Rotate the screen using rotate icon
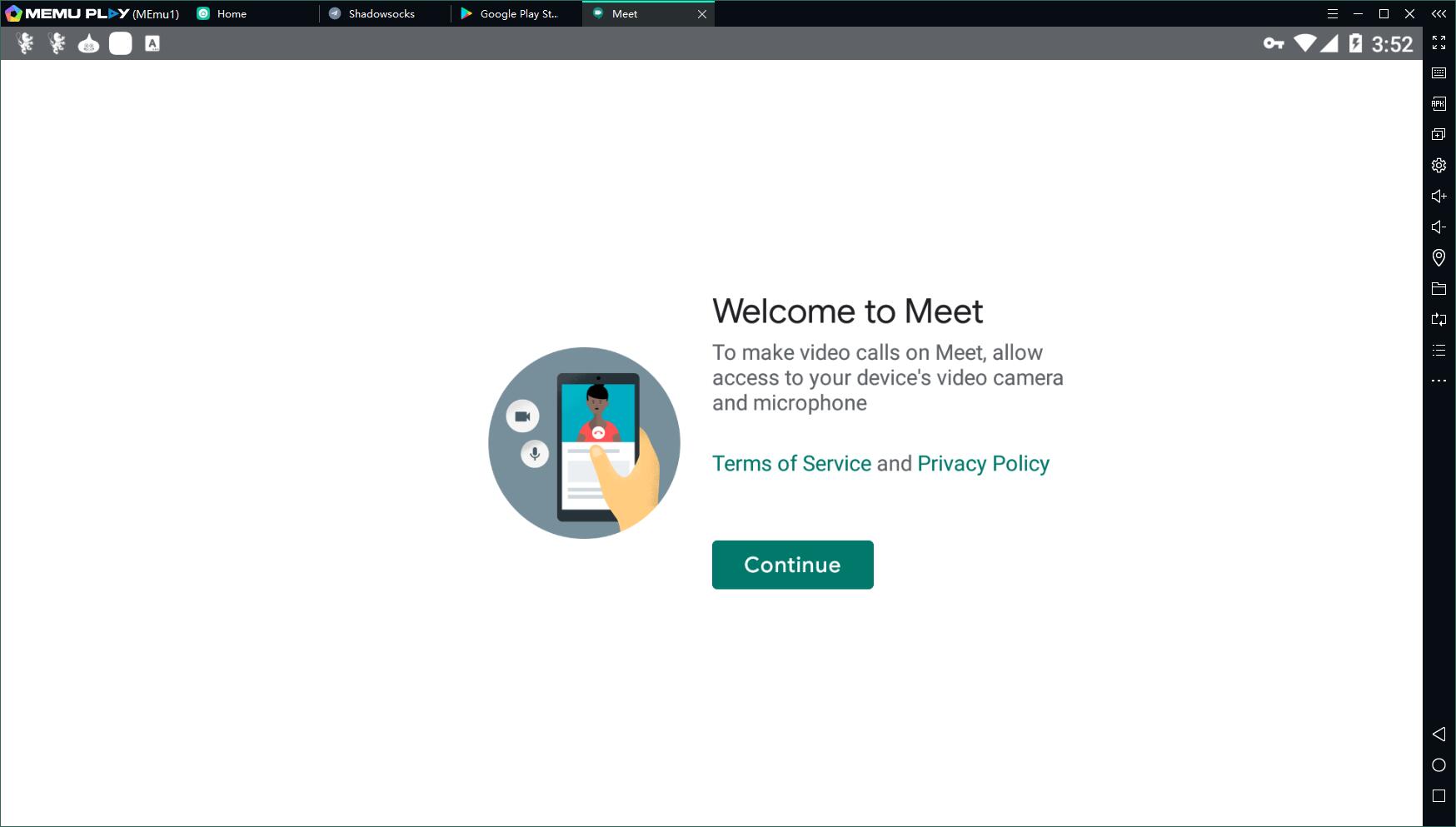 click(x=1439, y=320)
